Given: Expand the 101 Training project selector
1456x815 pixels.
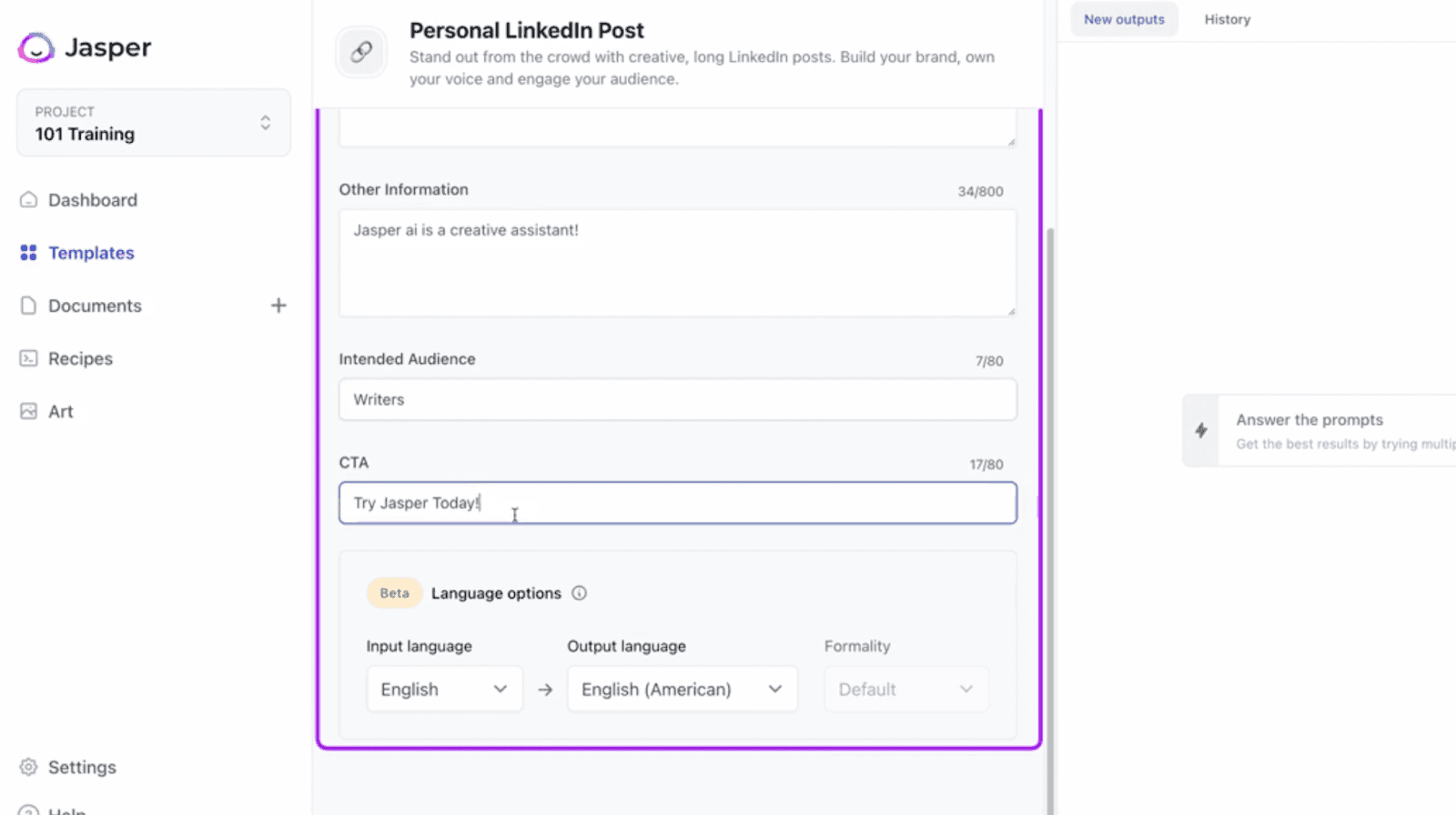Looking at the screenshot, I should tap(154, 123).
